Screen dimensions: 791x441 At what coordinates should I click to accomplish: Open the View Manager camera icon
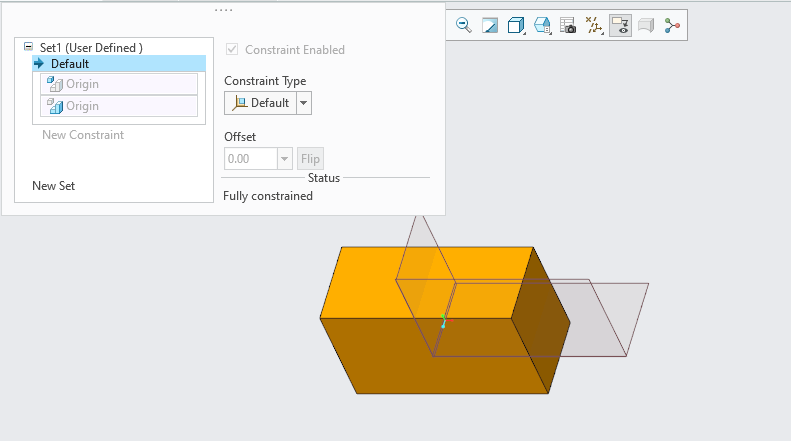tap(568, 25)
